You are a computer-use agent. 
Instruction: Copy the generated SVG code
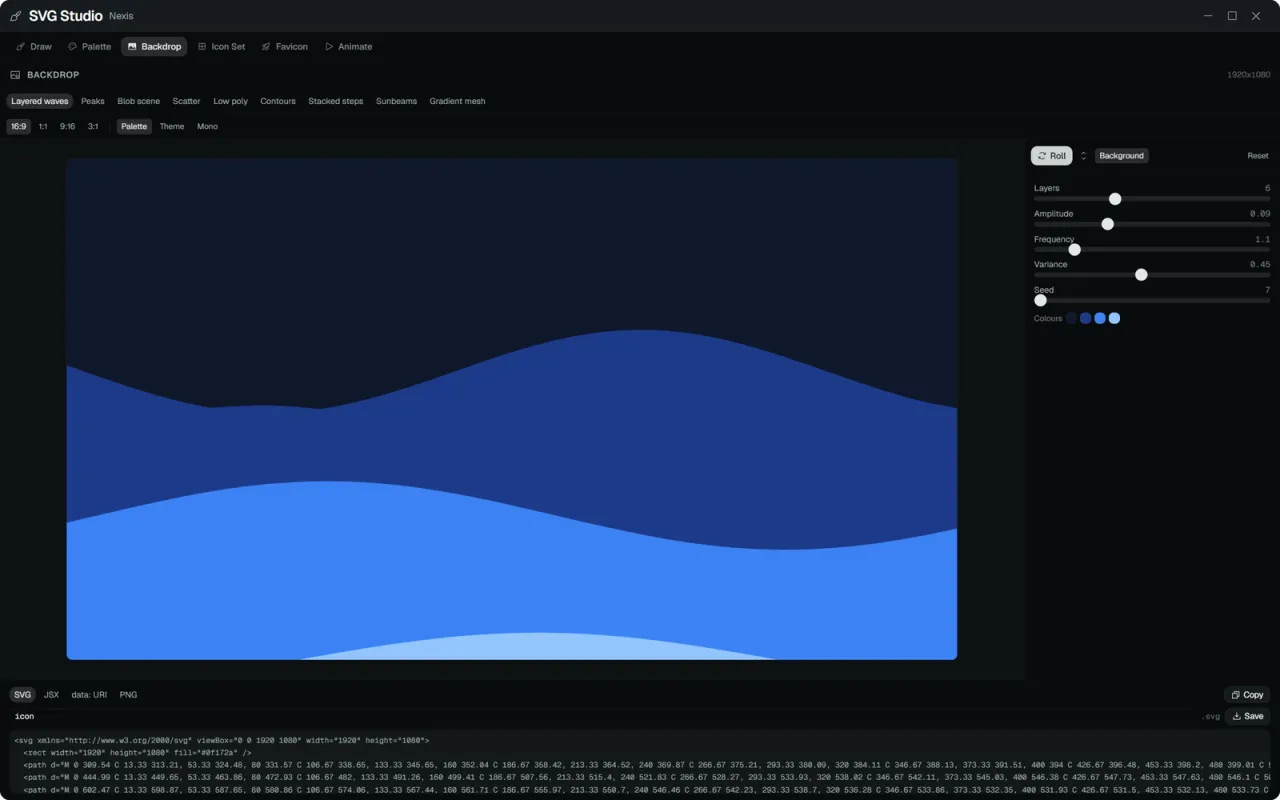1247,695
